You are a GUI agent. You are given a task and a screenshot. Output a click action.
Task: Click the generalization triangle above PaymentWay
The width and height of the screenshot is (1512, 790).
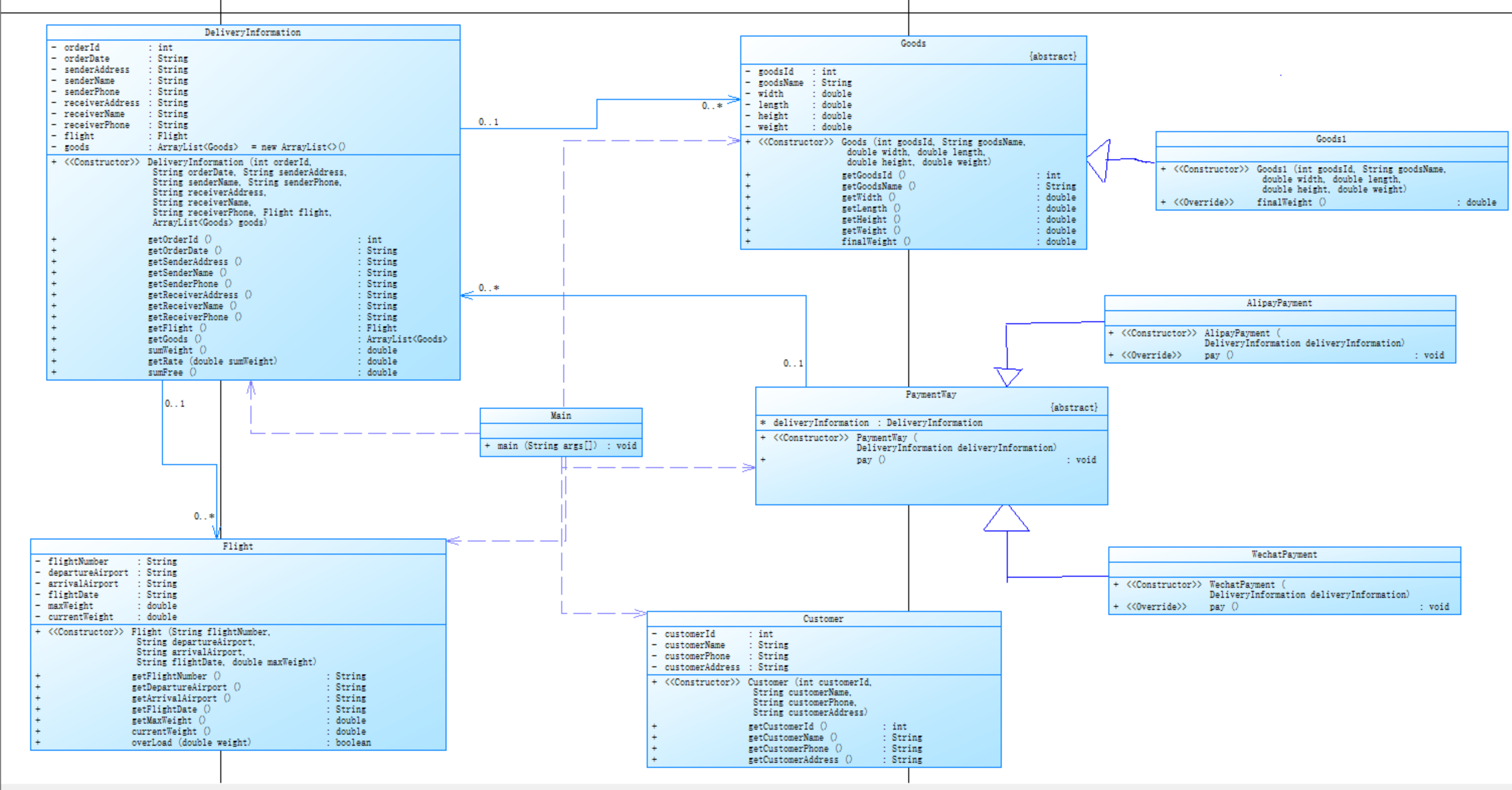(1007, 376)
